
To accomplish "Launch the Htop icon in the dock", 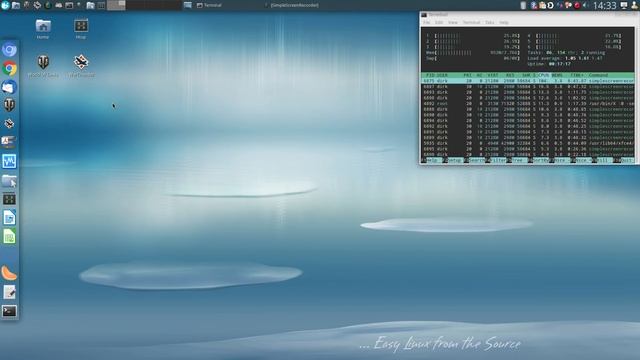I will click(x=9, y=199).
